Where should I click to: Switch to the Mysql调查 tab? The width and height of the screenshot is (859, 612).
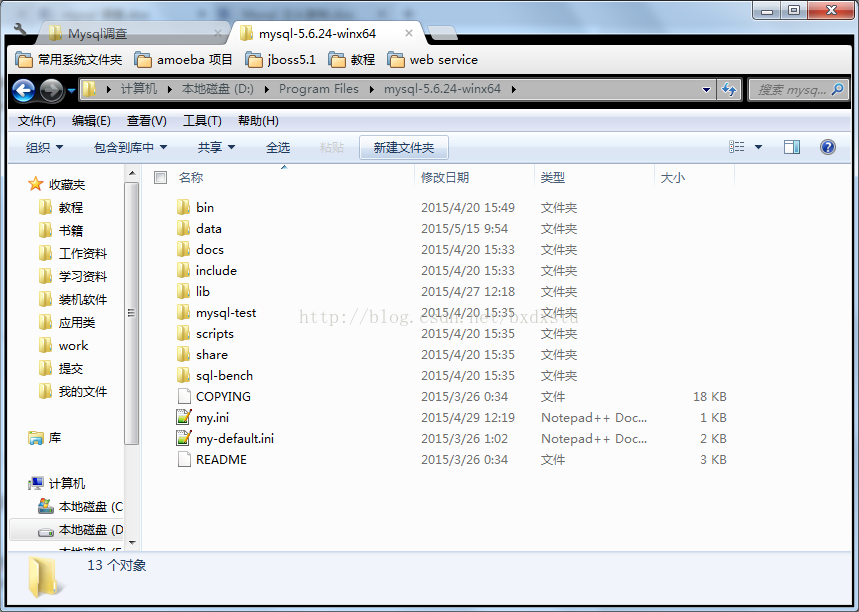click(x=134, y=33)
